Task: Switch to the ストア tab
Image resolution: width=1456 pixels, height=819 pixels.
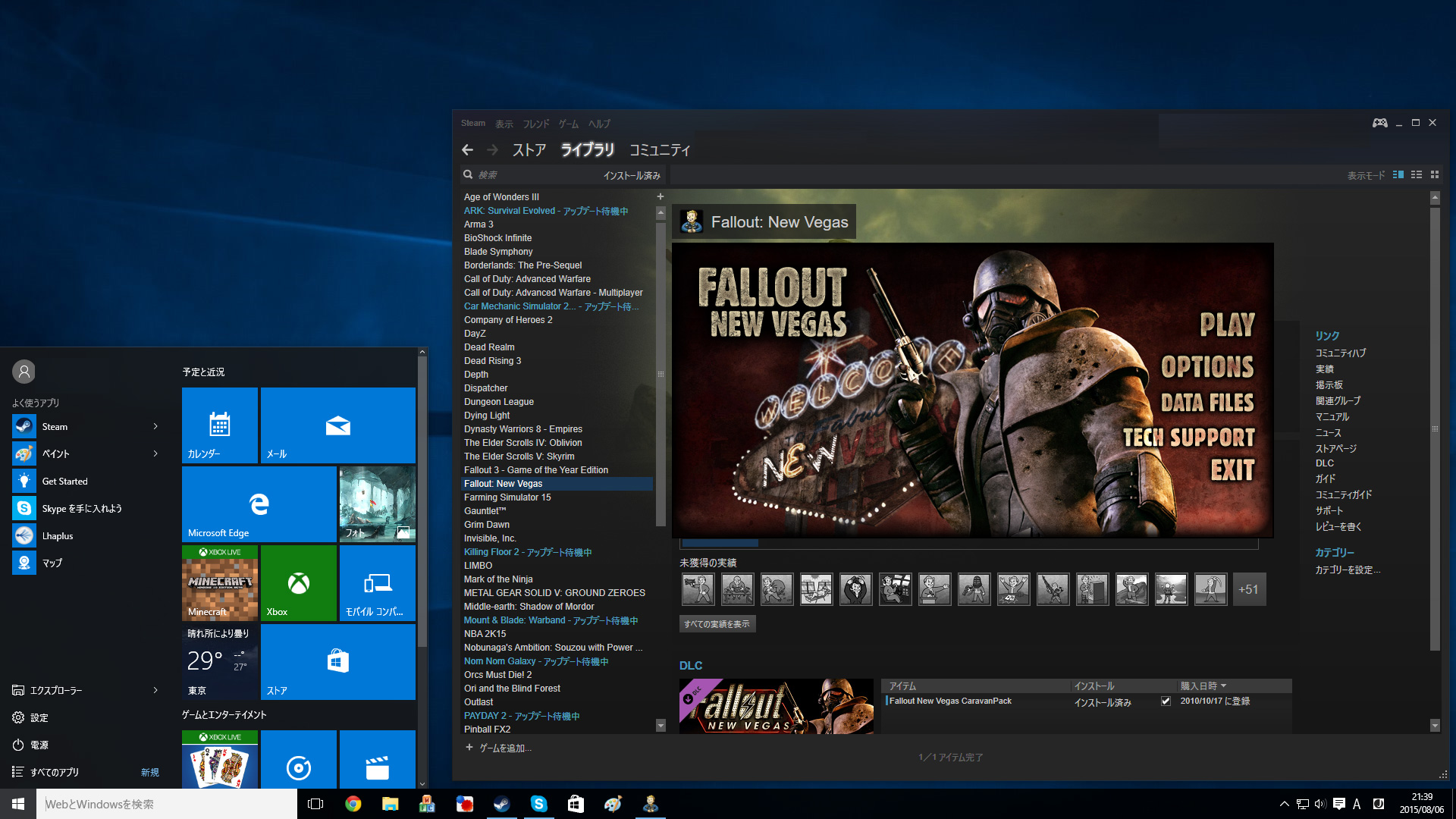Action: pos(529,150)
